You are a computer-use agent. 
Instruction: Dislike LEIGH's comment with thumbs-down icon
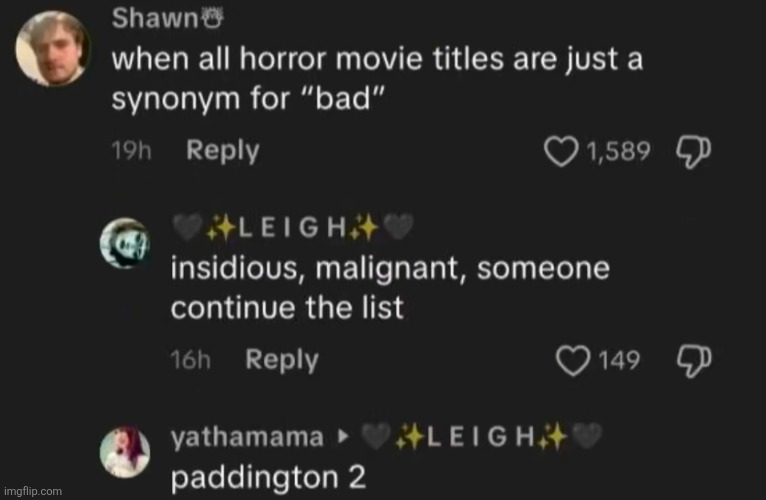pyautogui.click(x=694, y=361)
